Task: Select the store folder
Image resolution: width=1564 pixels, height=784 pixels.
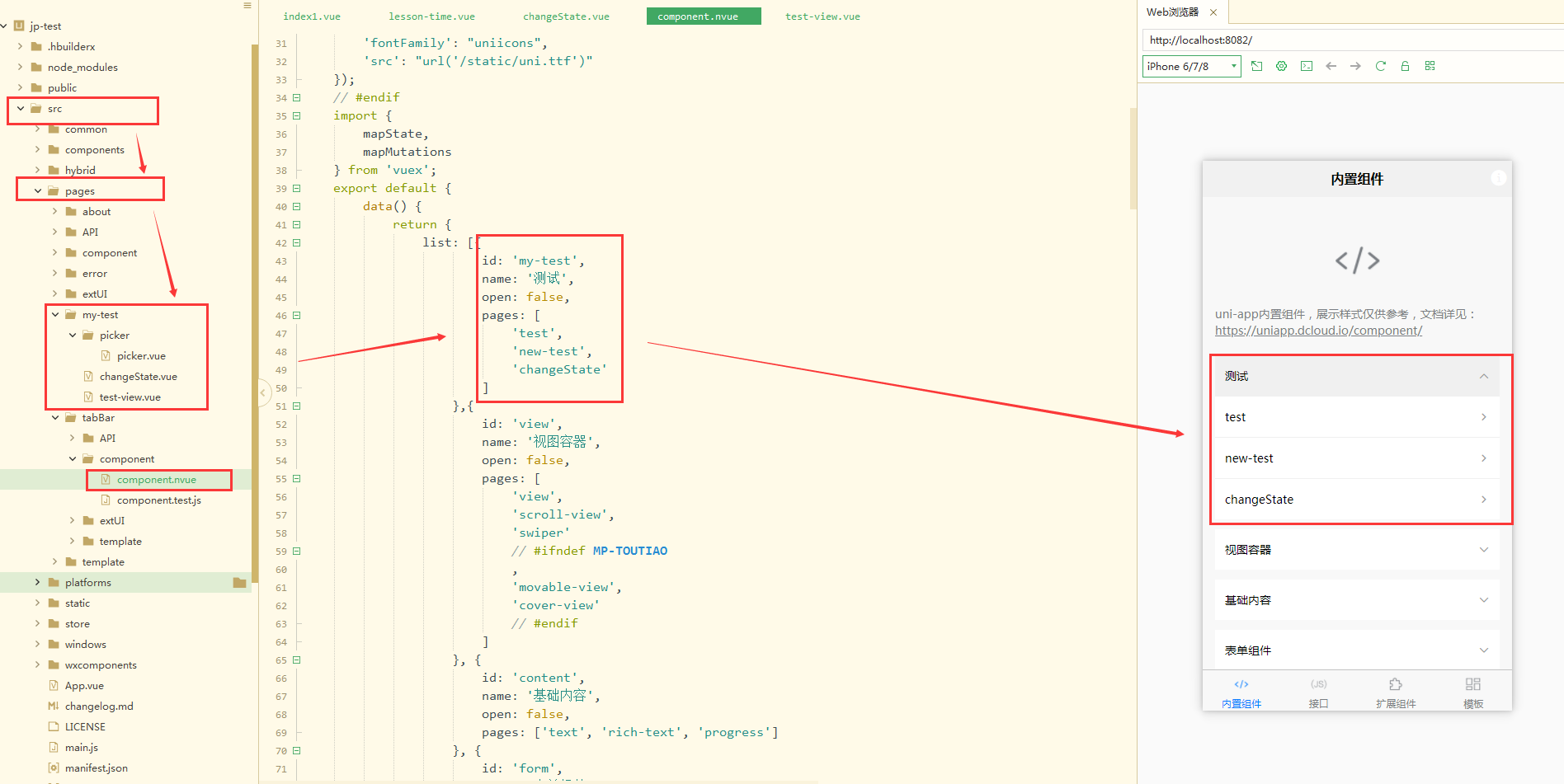Action: point(78,624)
